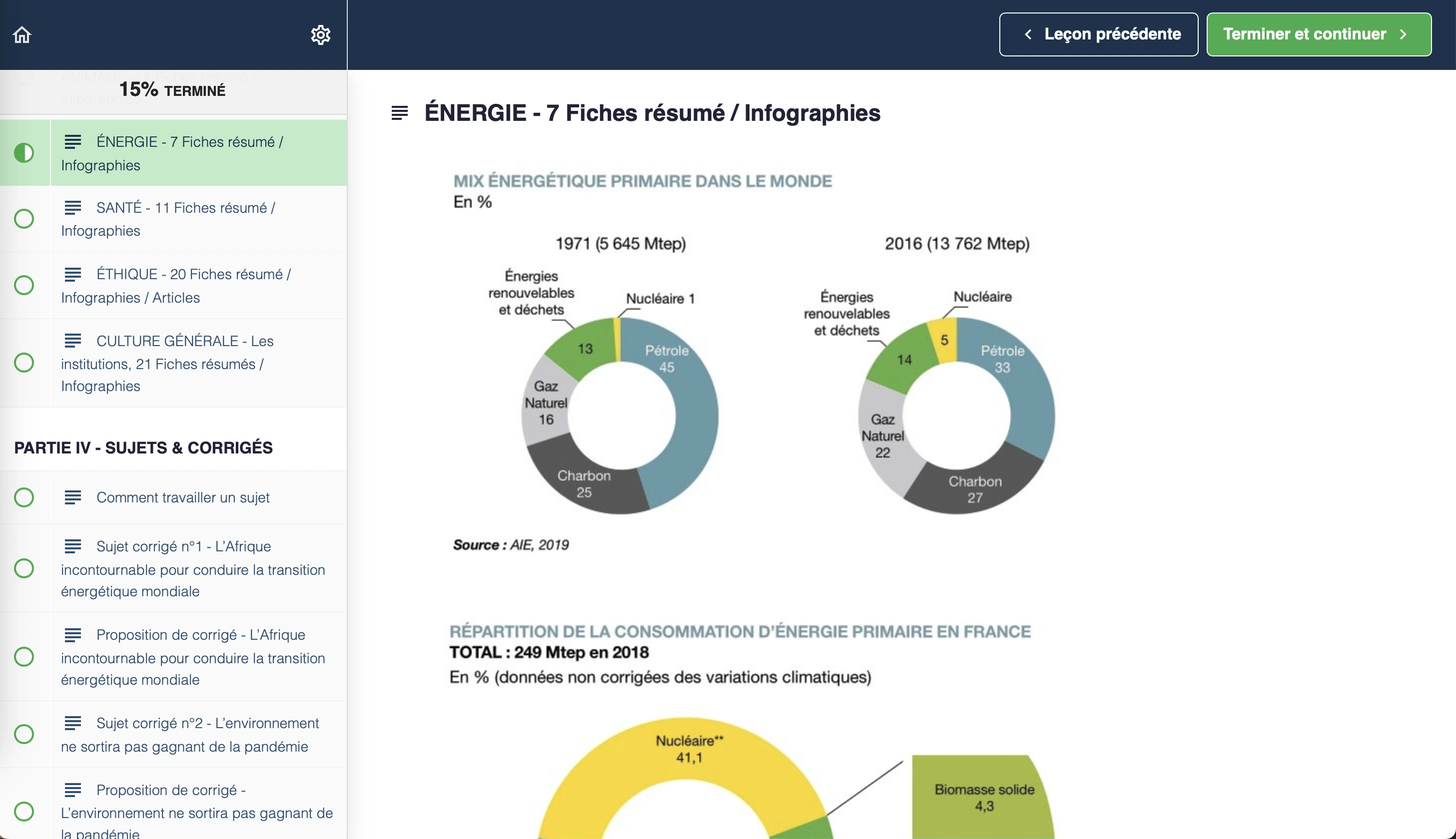The image size is (1456, 839).
Task: Mark Sujet corrigé n°1 completion circle
Action: point(23,568)
